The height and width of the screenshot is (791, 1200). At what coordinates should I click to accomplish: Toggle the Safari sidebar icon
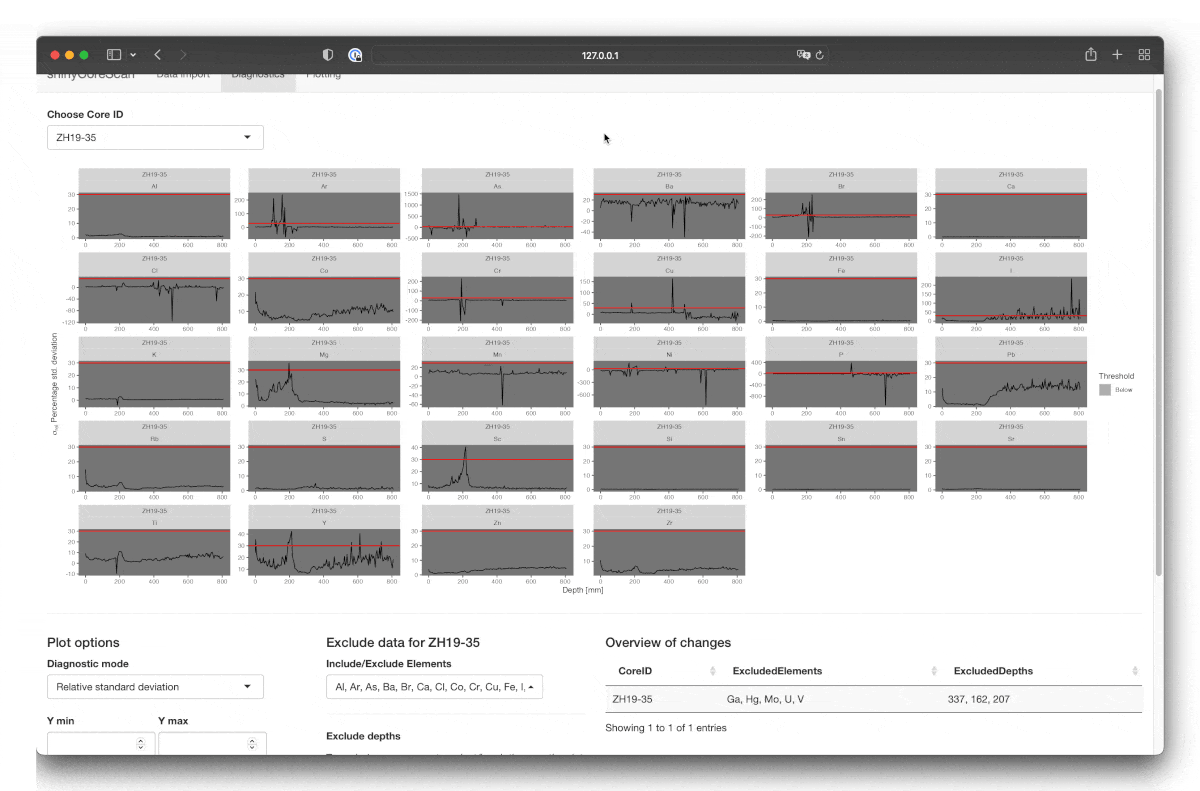114,55
